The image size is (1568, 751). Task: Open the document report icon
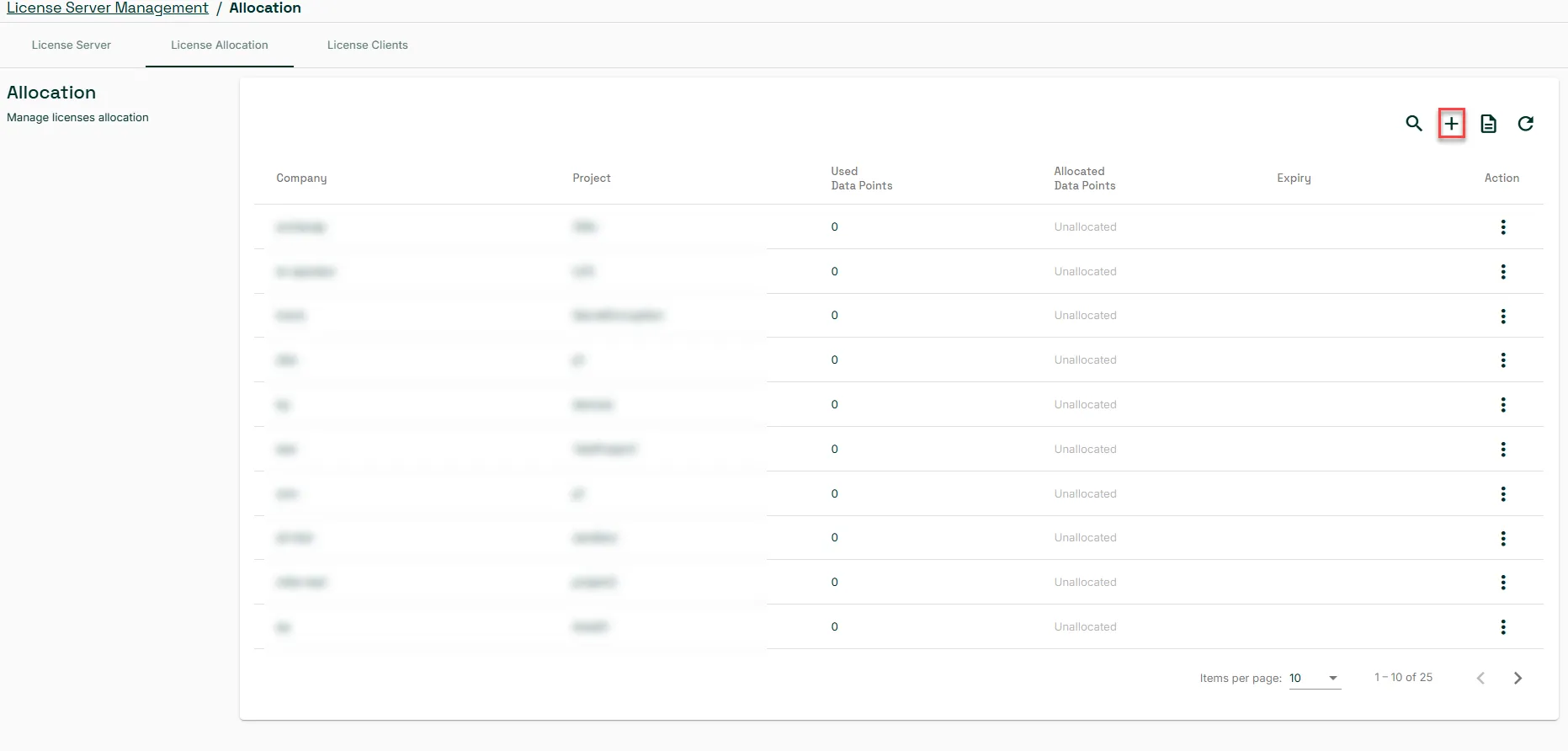[x=1489, y=124]
